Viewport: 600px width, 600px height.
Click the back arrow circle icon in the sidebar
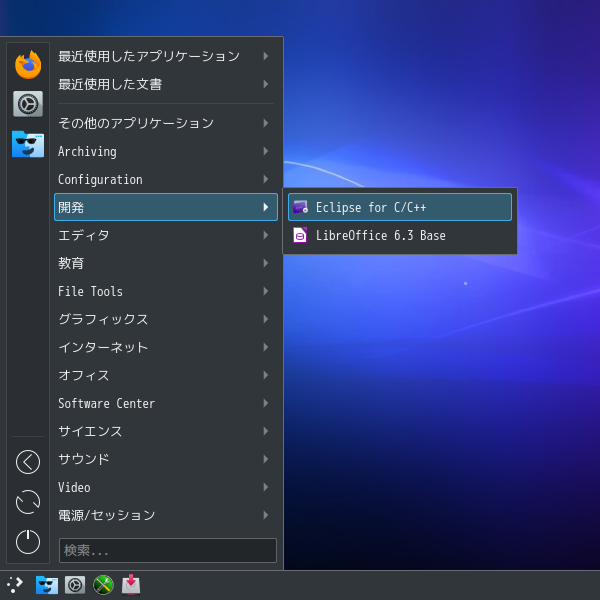point(28,462)
